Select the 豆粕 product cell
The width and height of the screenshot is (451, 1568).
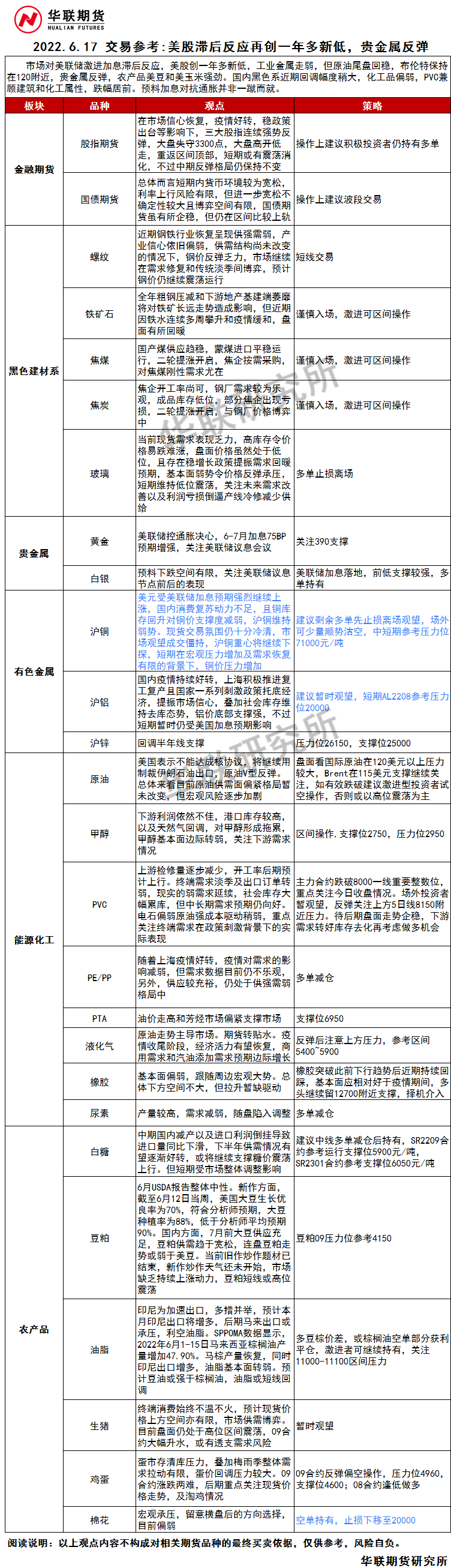point(99,1237)
